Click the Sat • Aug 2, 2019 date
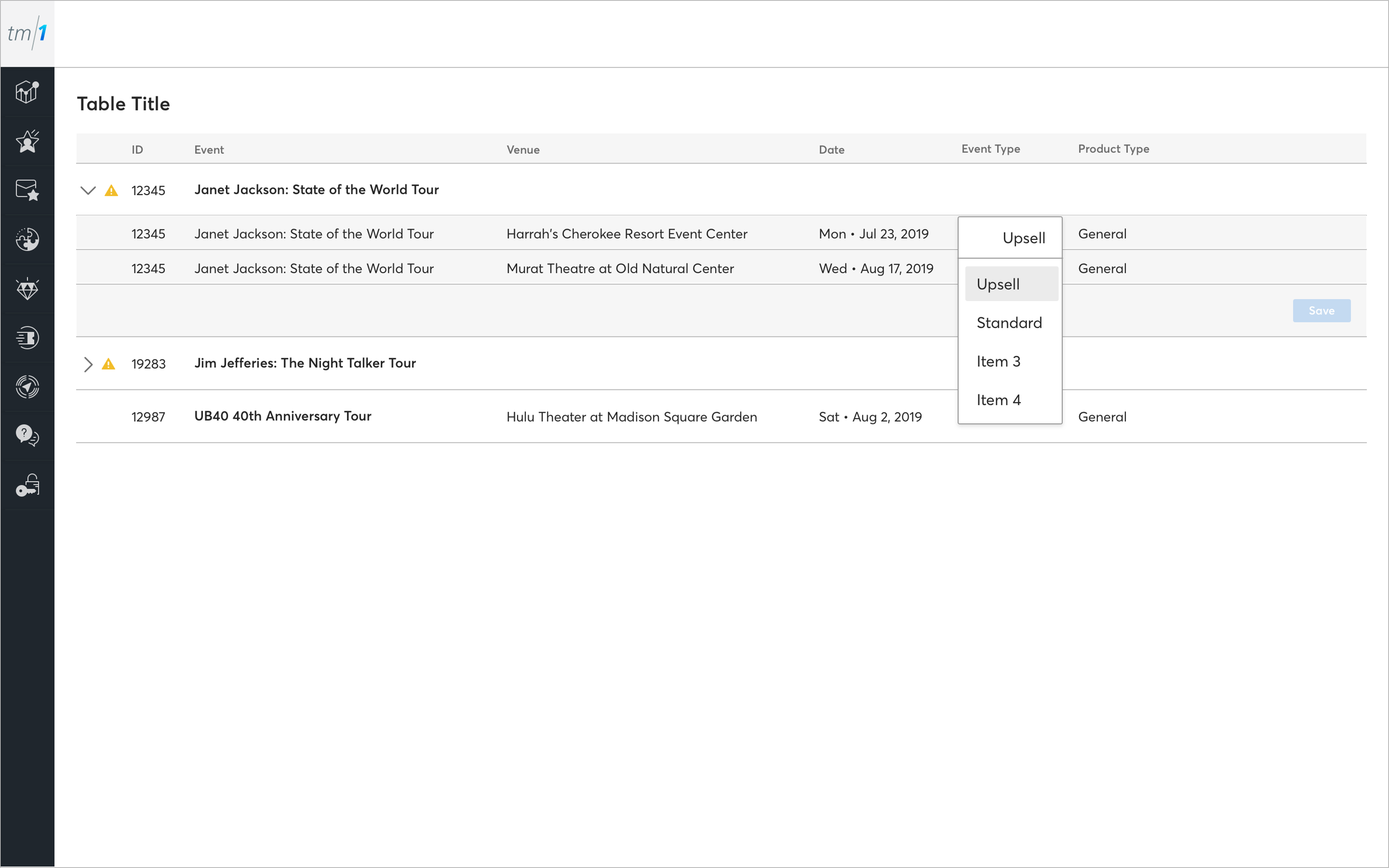The width and height of the screenshot is (1389, 868). tap(870, 417)
